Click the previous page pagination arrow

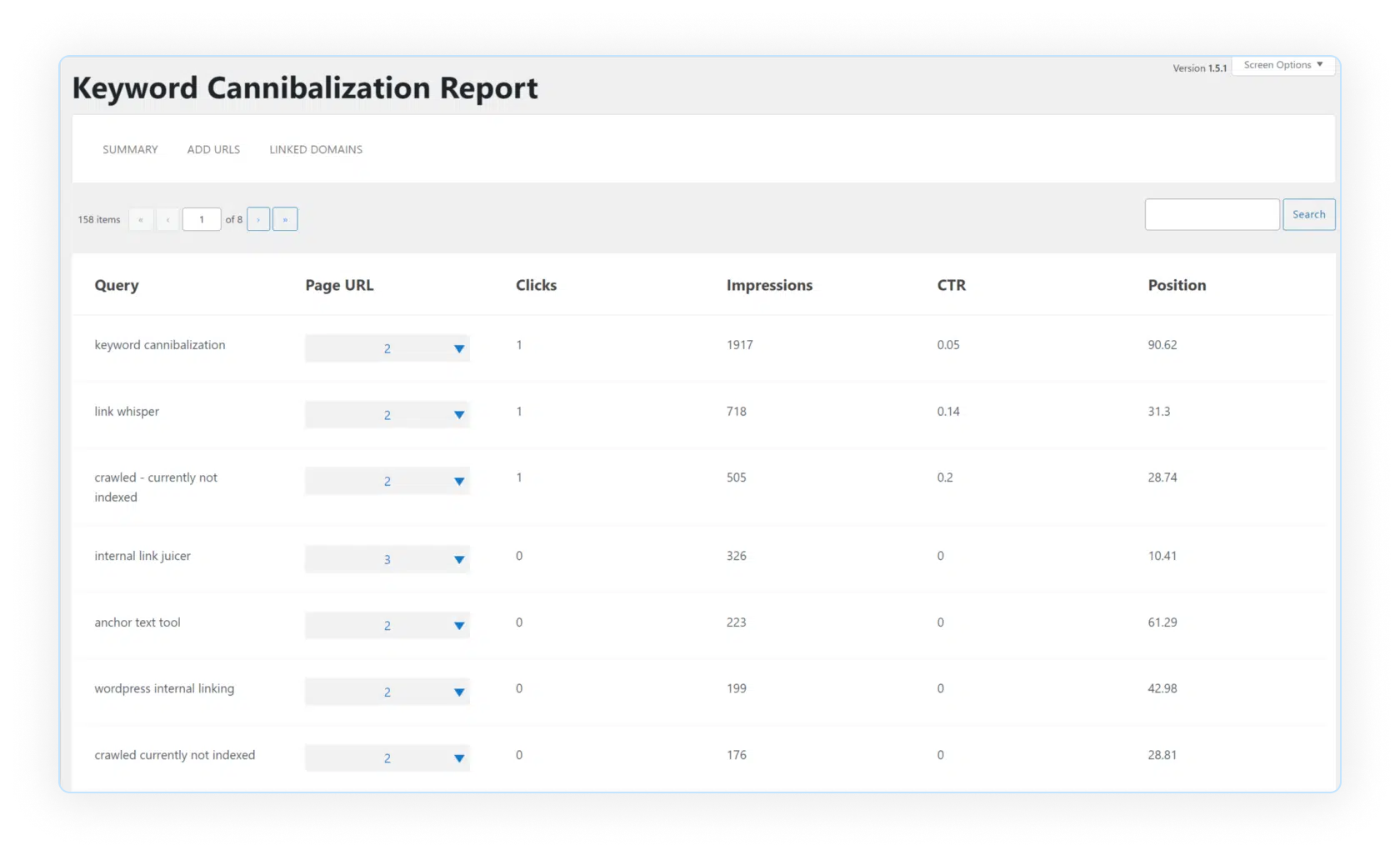click(167, 219)
